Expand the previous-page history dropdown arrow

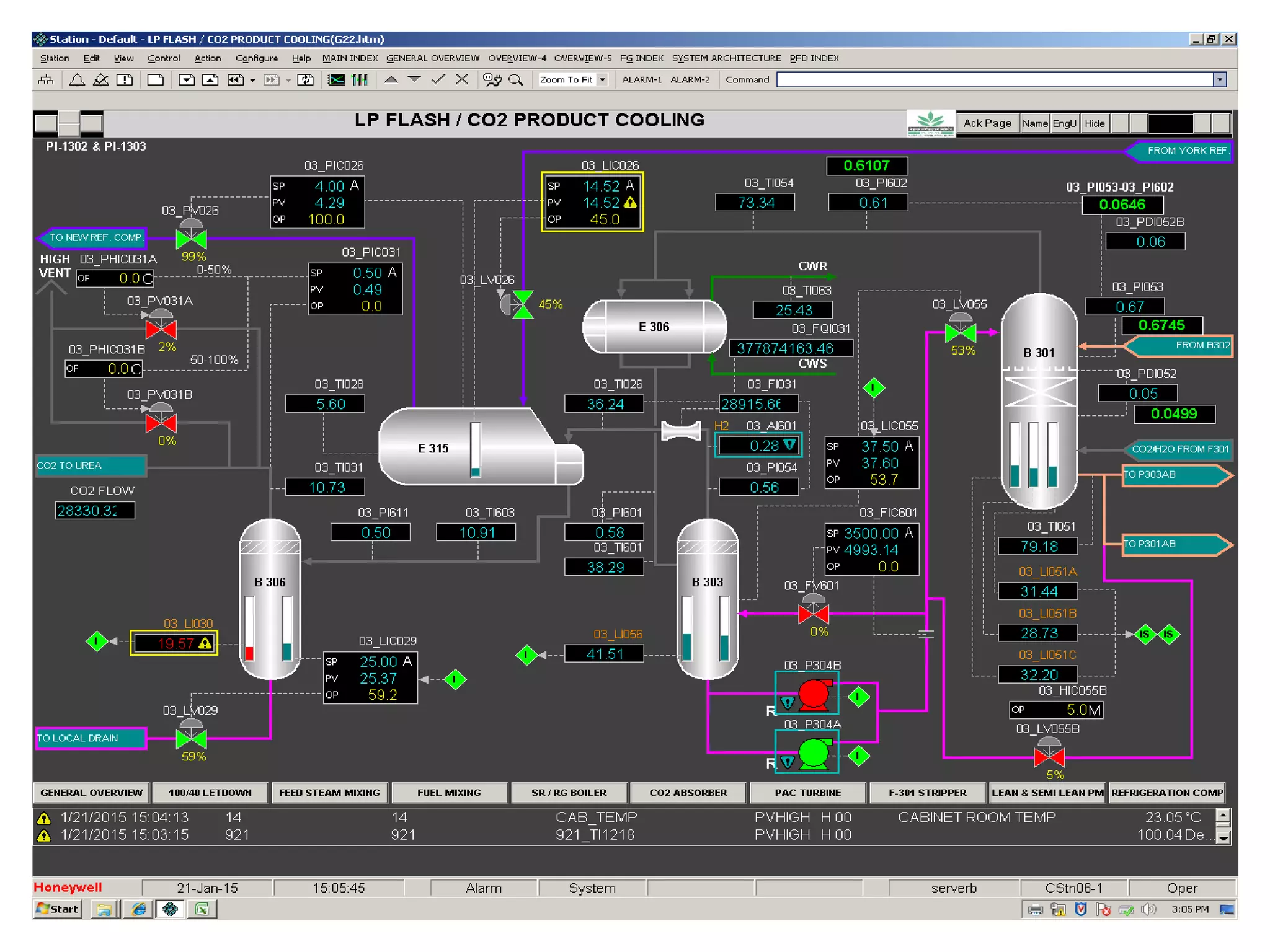[252, 81]
